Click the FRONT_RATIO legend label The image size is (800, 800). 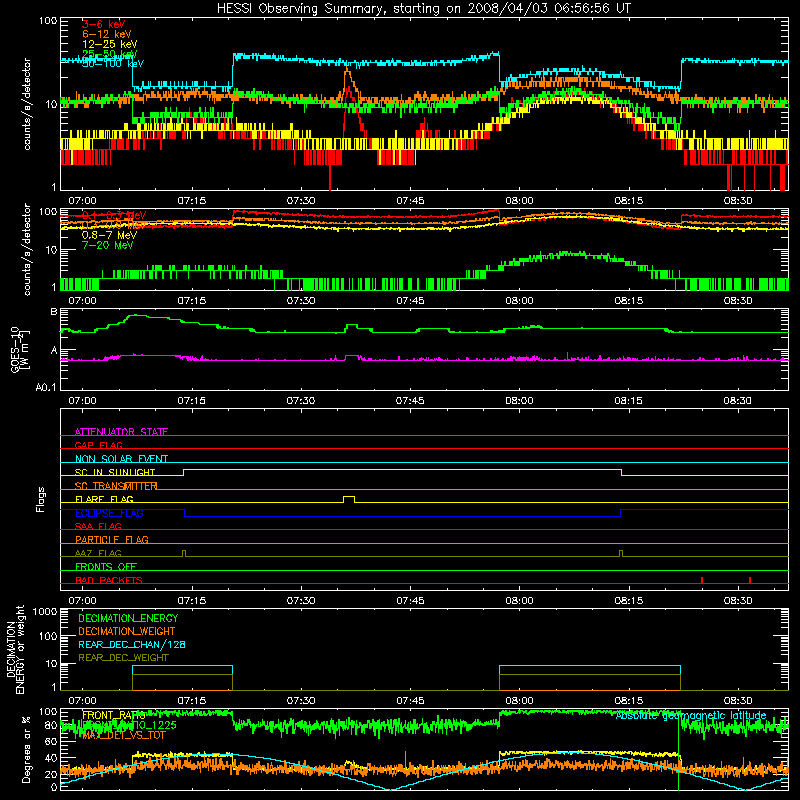113,715
